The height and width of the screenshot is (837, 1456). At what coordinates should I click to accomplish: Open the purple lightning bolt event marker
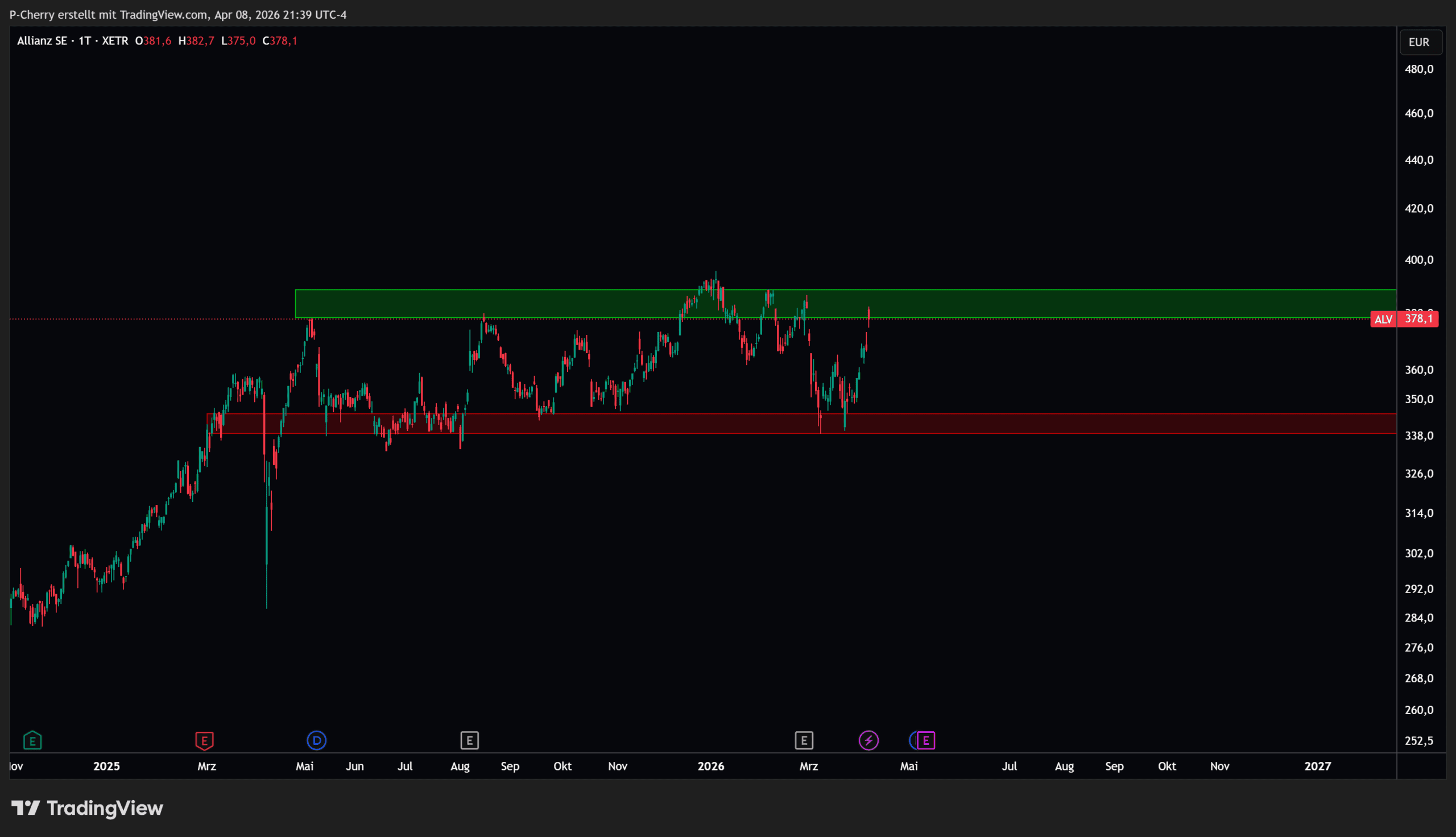[868, 740]
